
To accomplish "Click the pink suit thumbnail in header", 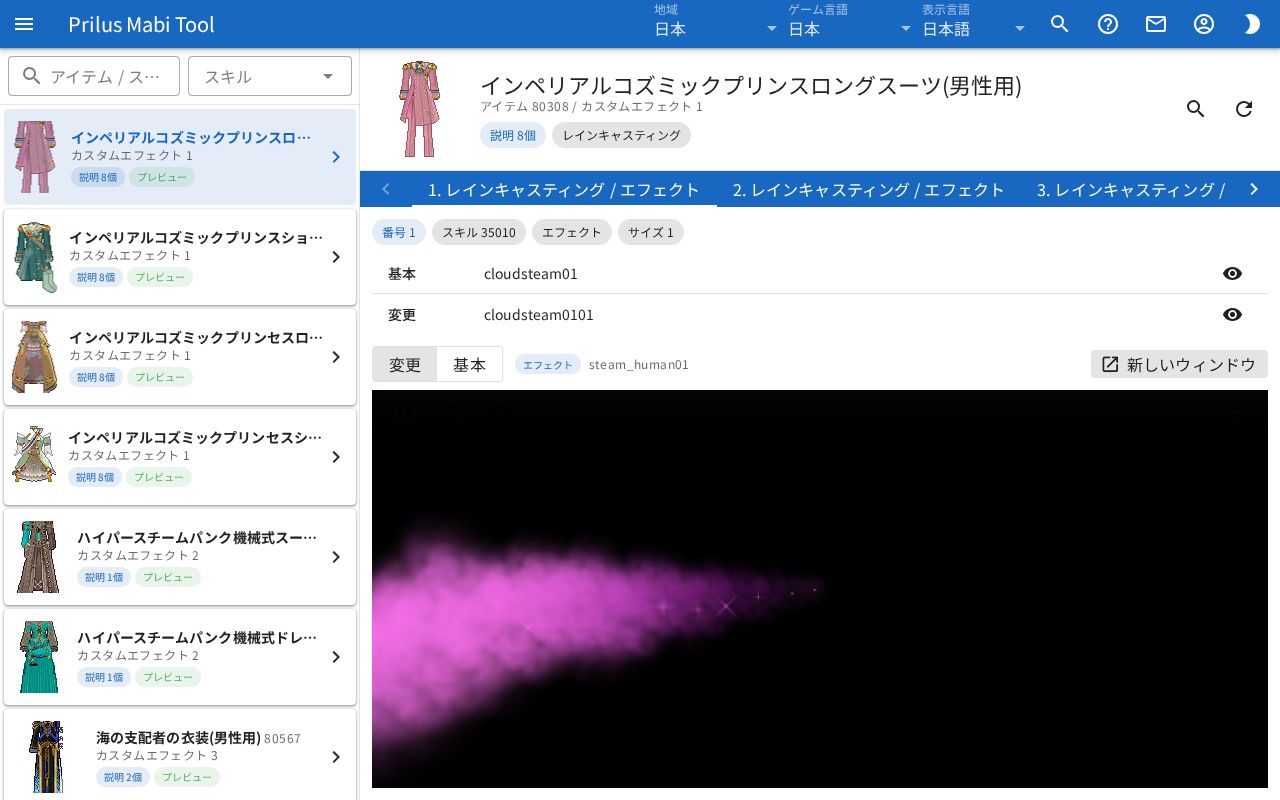I will 420,109.
